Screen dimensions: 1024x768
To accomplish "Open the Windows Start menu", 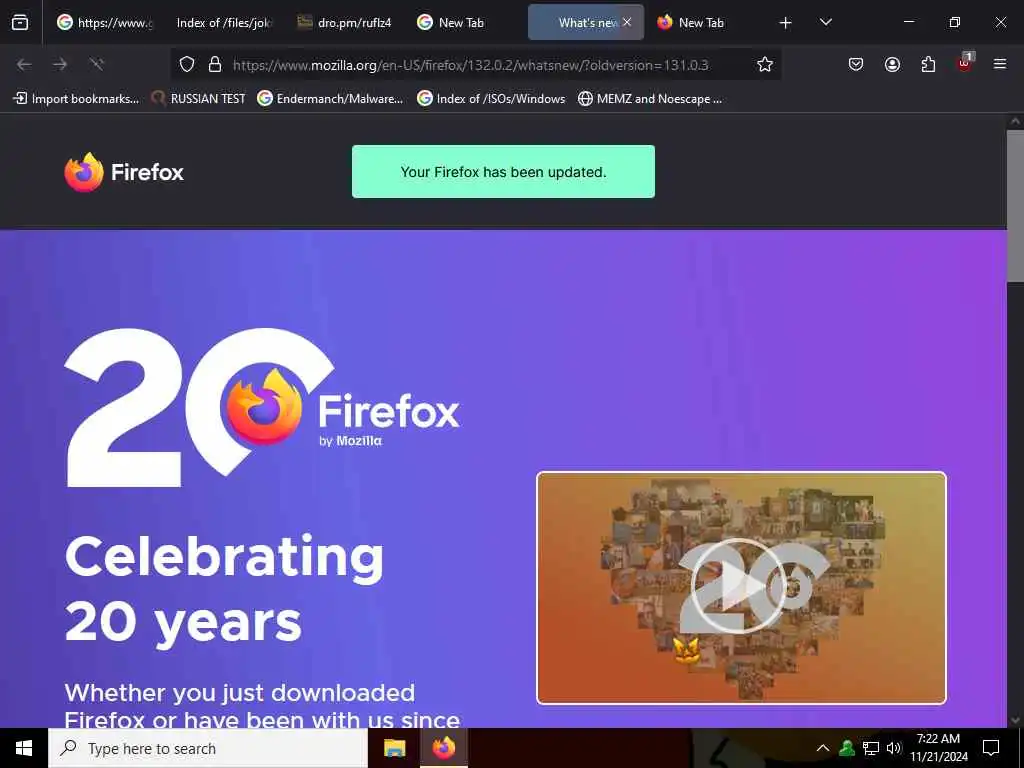I will pyautogui.click(x=24, y=748).
